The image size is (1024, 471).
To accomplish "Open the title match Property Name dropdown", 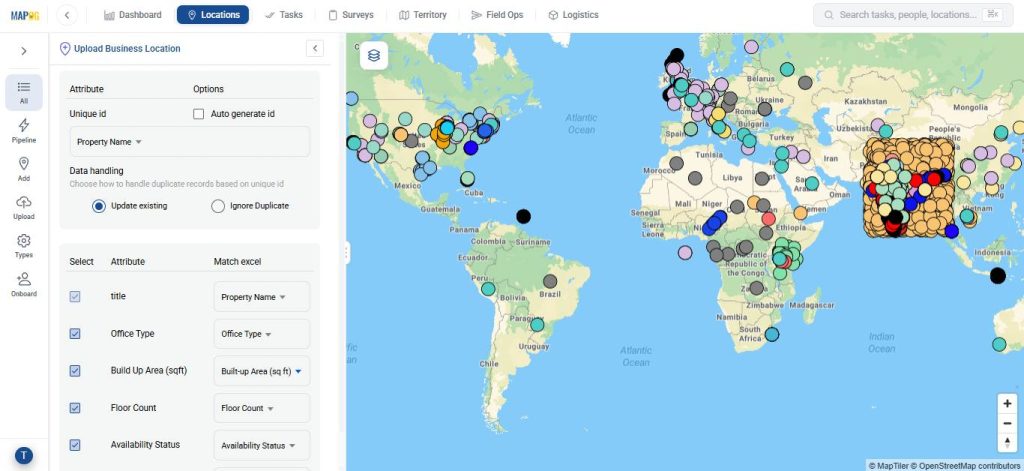I will (262, 297).
